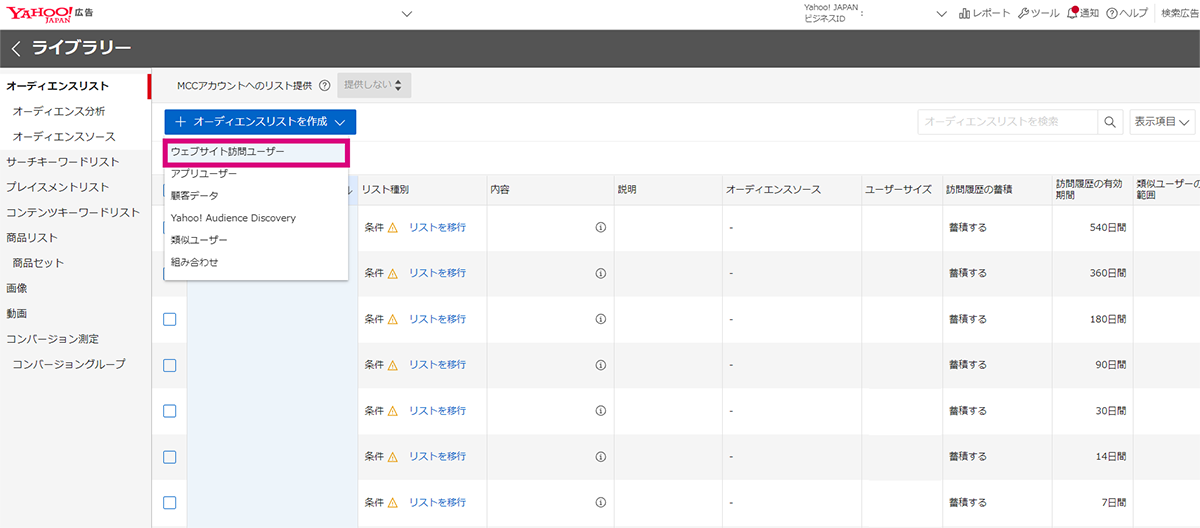The height and width of the screenshot is (528, 1200).
Task: Expand the account selector chevron at top center
Action: coord(406,14)
